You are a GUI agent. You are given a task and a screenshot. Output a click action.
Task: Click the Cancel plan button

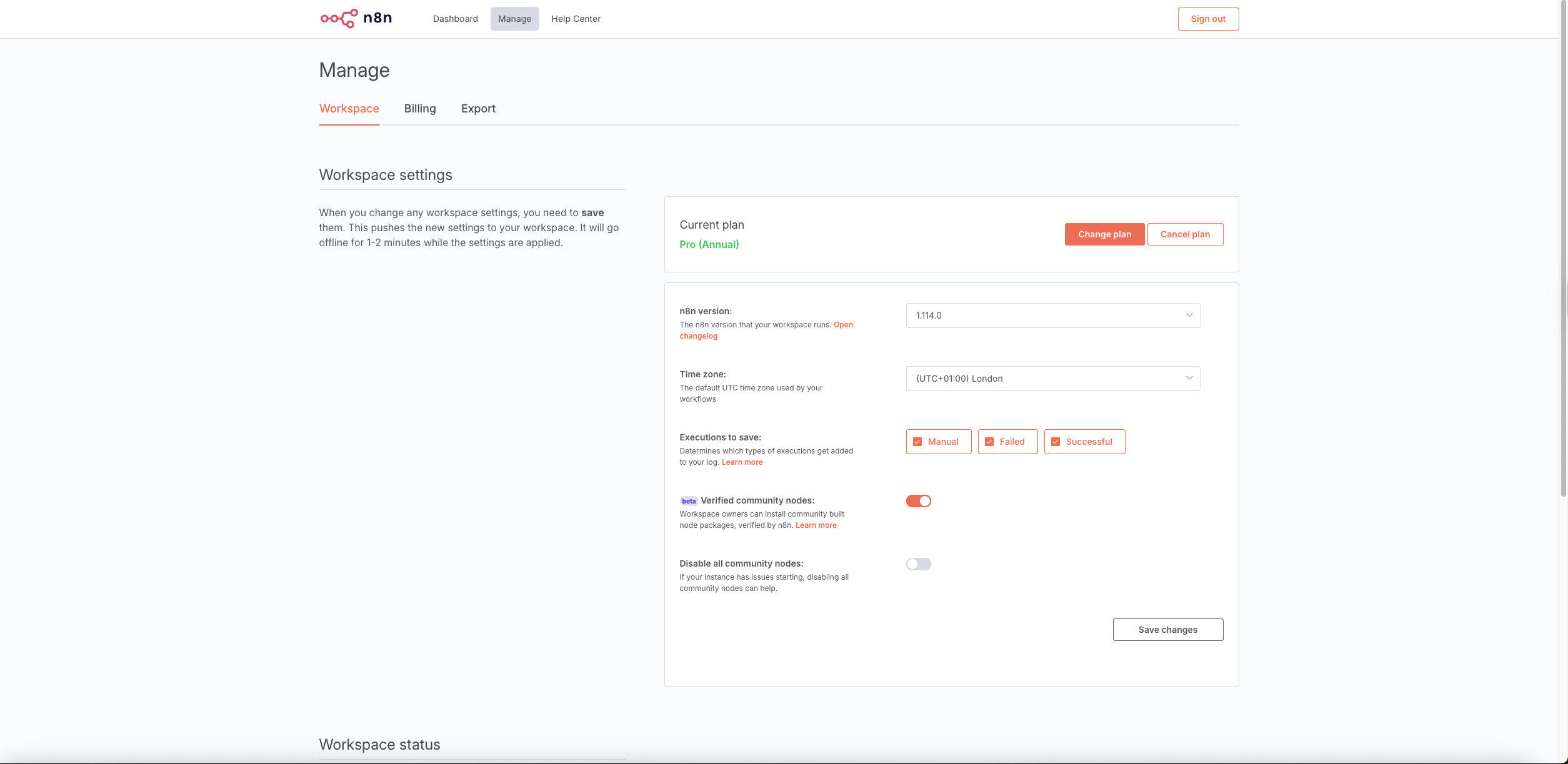(x=1185, y=234)
